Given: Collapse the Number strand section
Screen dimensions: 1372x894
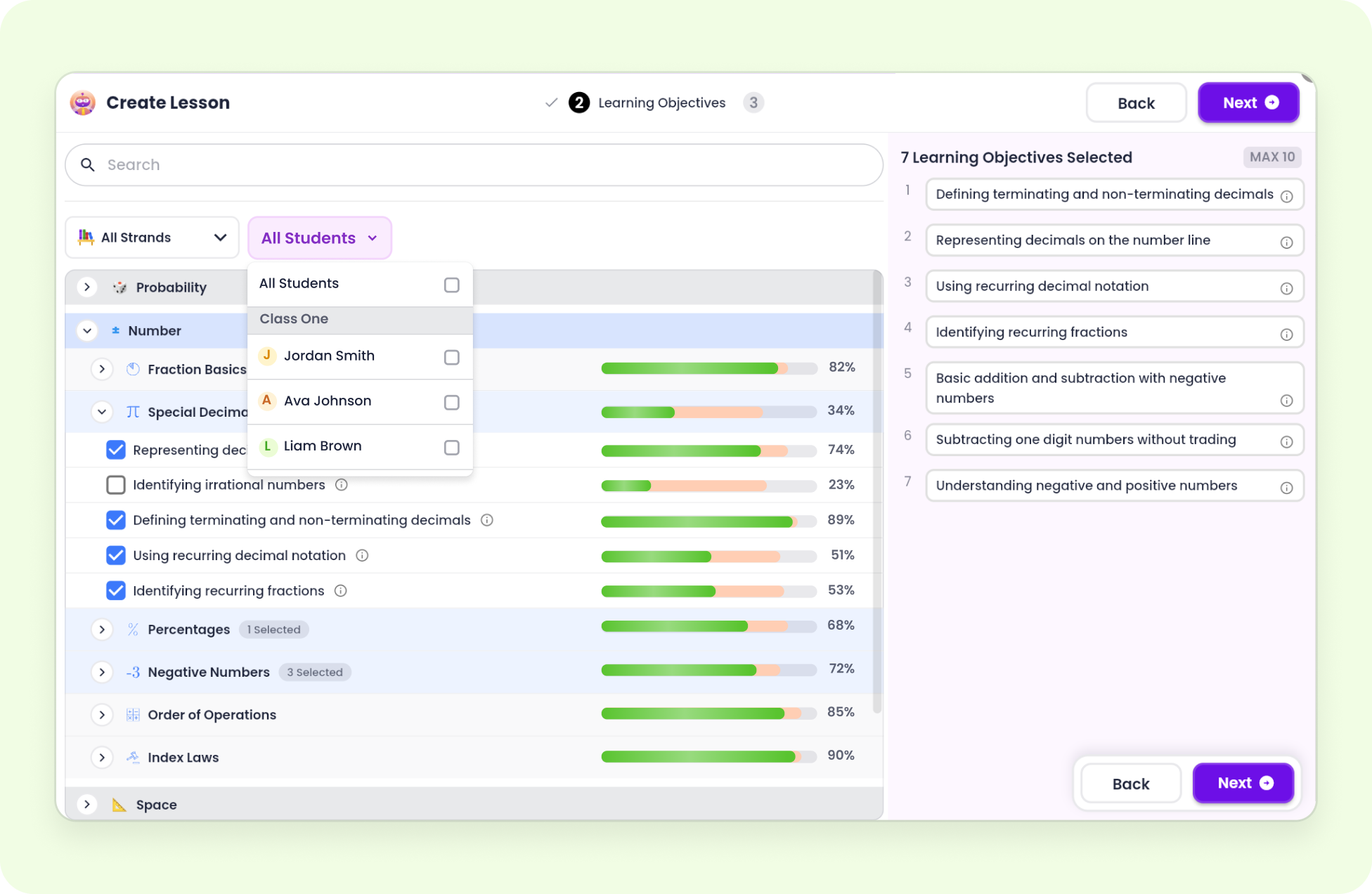Looking at the screenshot, I should pyautogui.click(x=87, y=330).
